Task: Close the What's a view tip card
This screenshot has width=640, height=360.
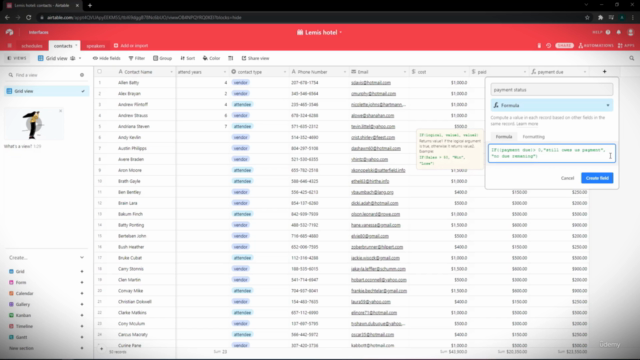Action: click(61, 111)
